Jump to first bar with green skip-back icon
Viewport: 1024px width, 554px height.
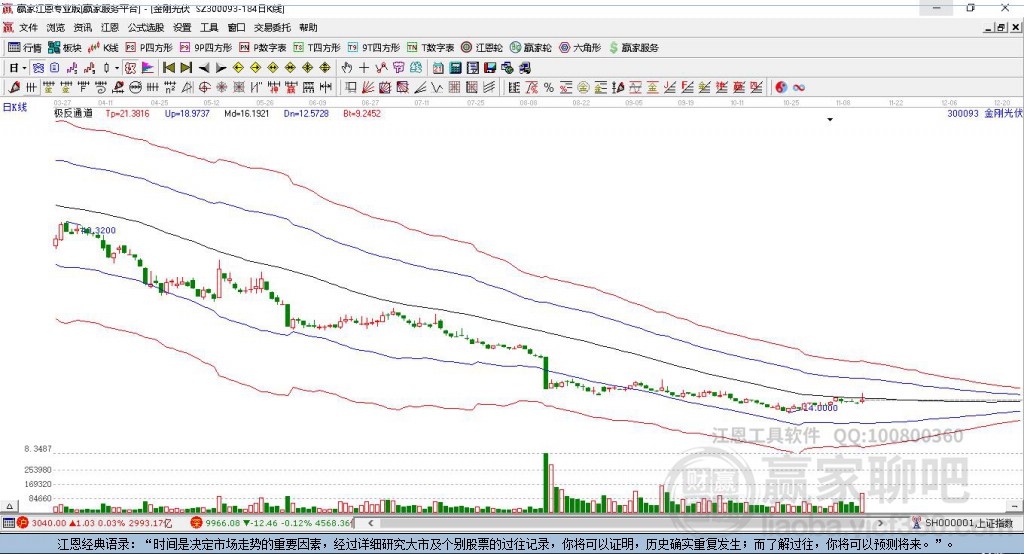pyautogui.click(x=169, y=68)
